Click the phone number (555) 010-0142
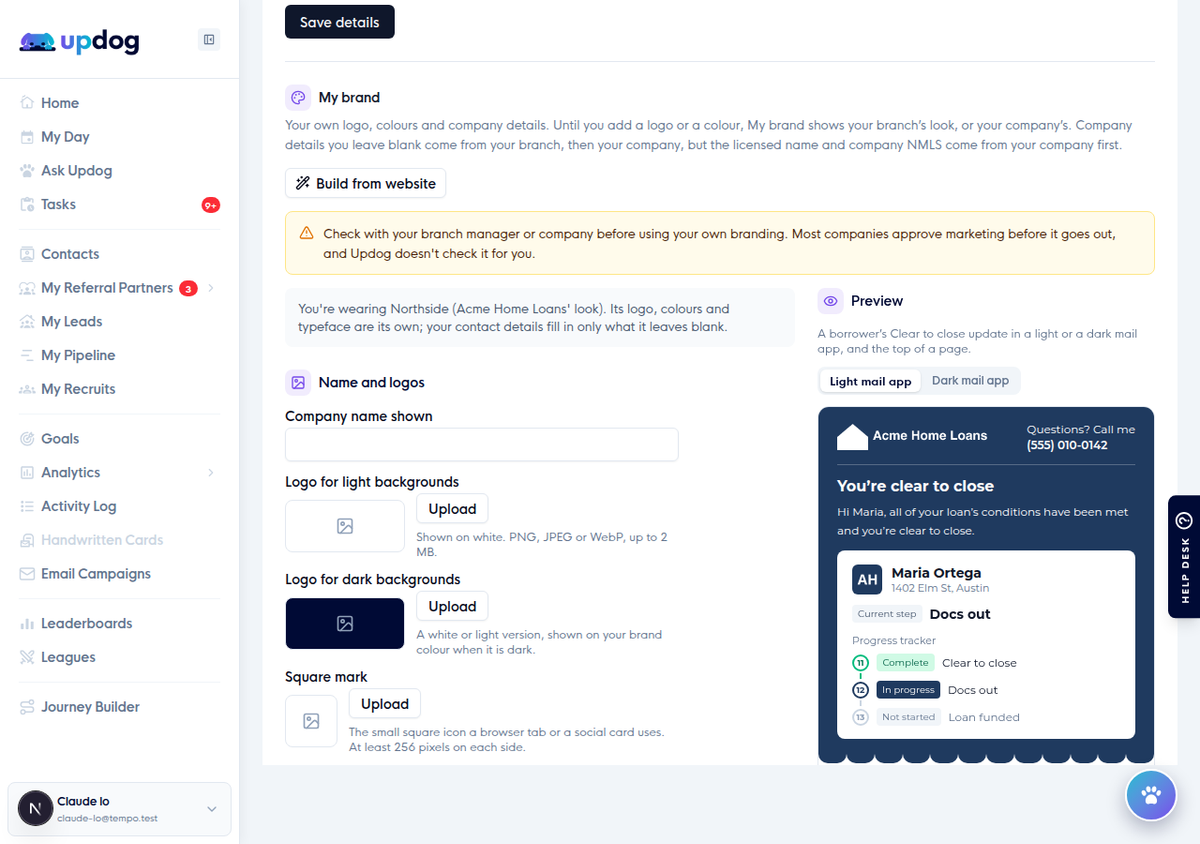Screen dimensions: 1200x844 coord(1067,445)
